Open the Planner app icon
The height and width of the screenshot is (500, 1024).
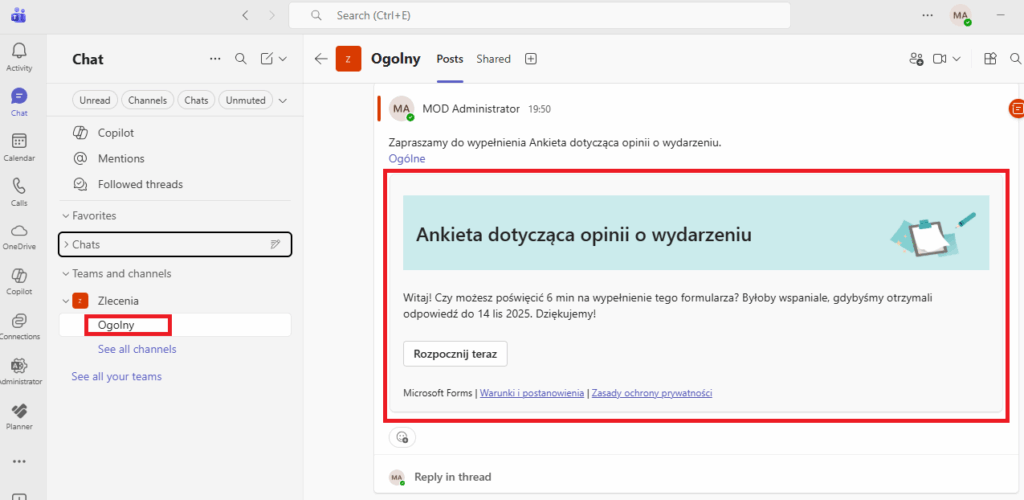[x=19, y=411]
